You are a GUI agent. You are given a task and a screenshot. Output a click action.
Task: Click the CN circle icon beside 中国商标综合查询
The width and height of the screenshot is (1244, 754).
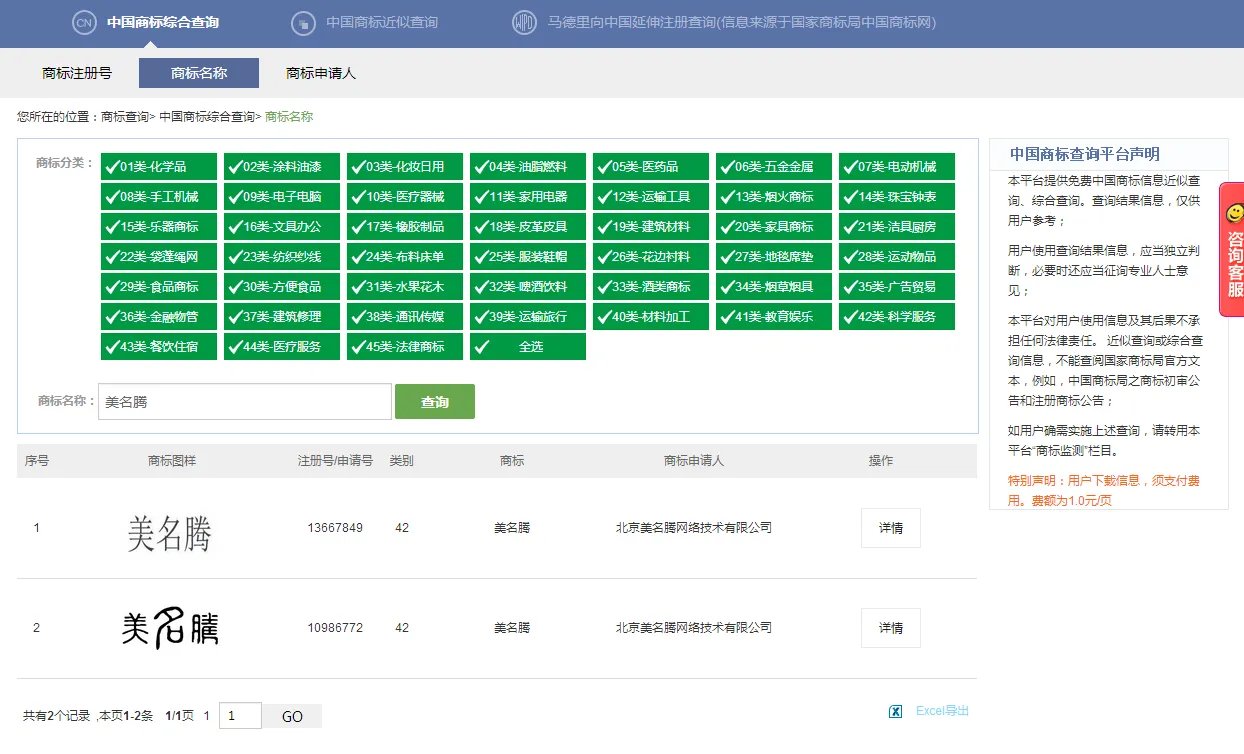(84, 21)
